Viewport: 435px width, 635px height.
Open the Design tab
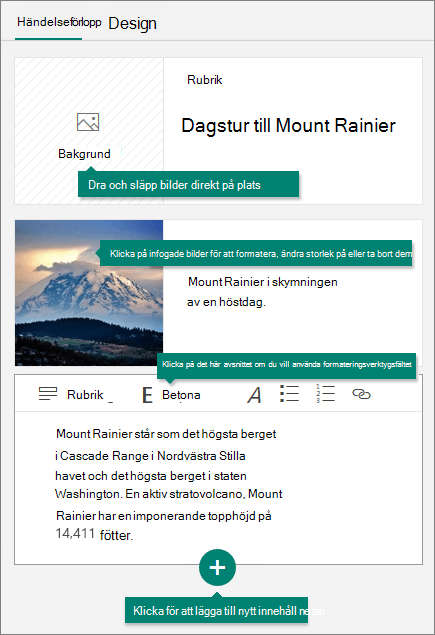[x=132, y=23]
